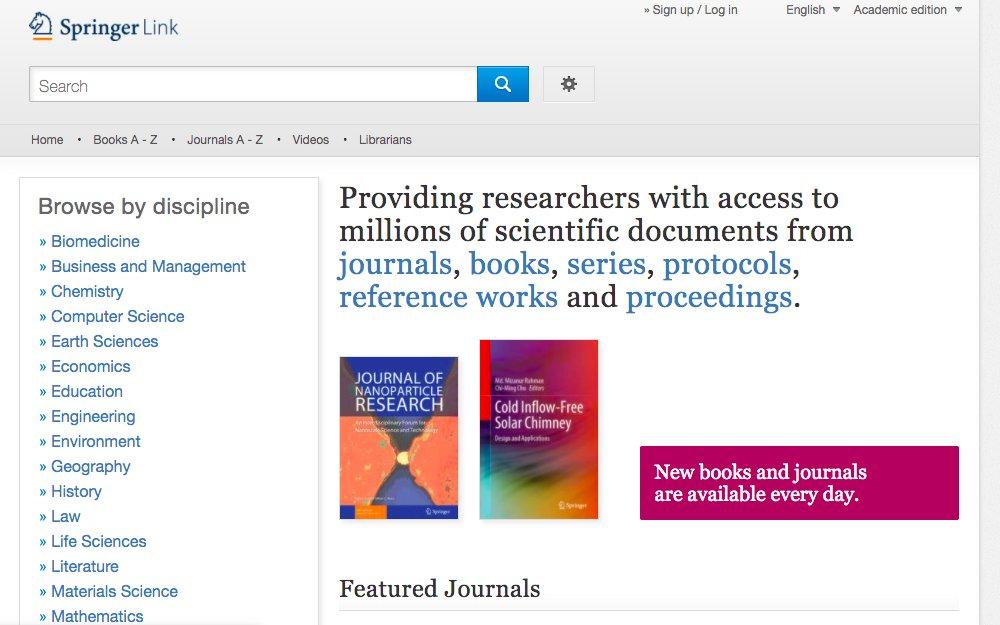The image size is (1000, 625).
Task: Browse the Engineering discipline
Action: 93,416
